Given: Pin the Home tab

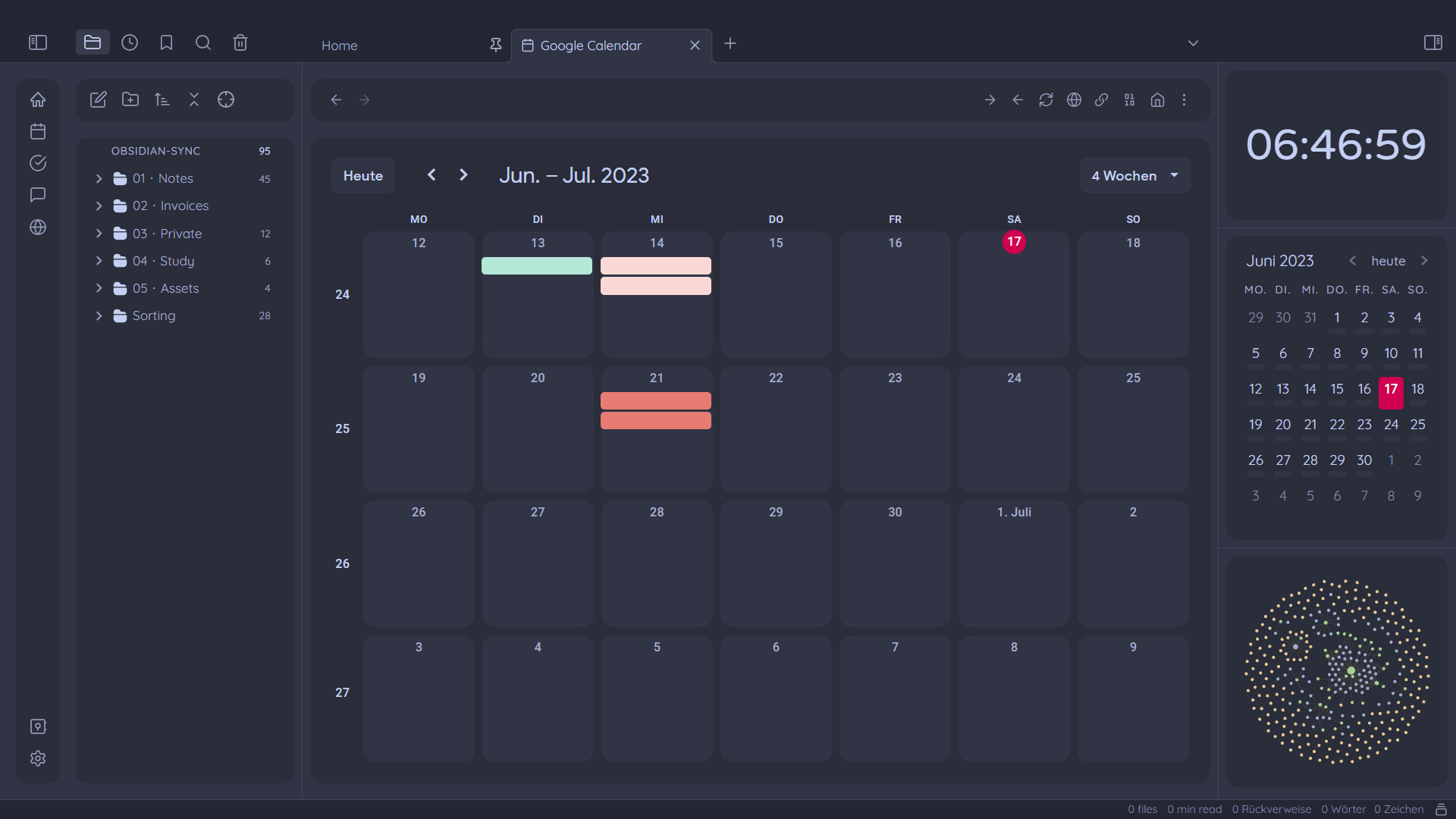Looking at the screenshot, I should 496,45.
